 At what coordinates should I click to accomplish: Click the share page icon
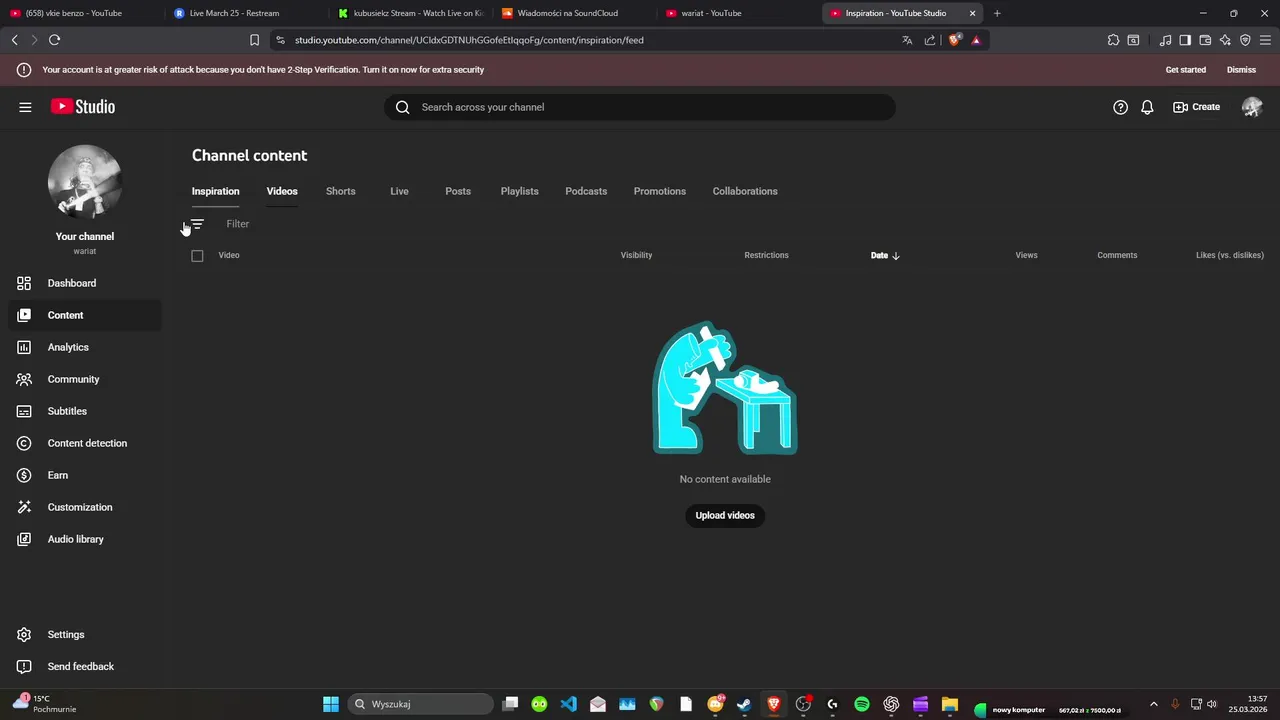930,40
